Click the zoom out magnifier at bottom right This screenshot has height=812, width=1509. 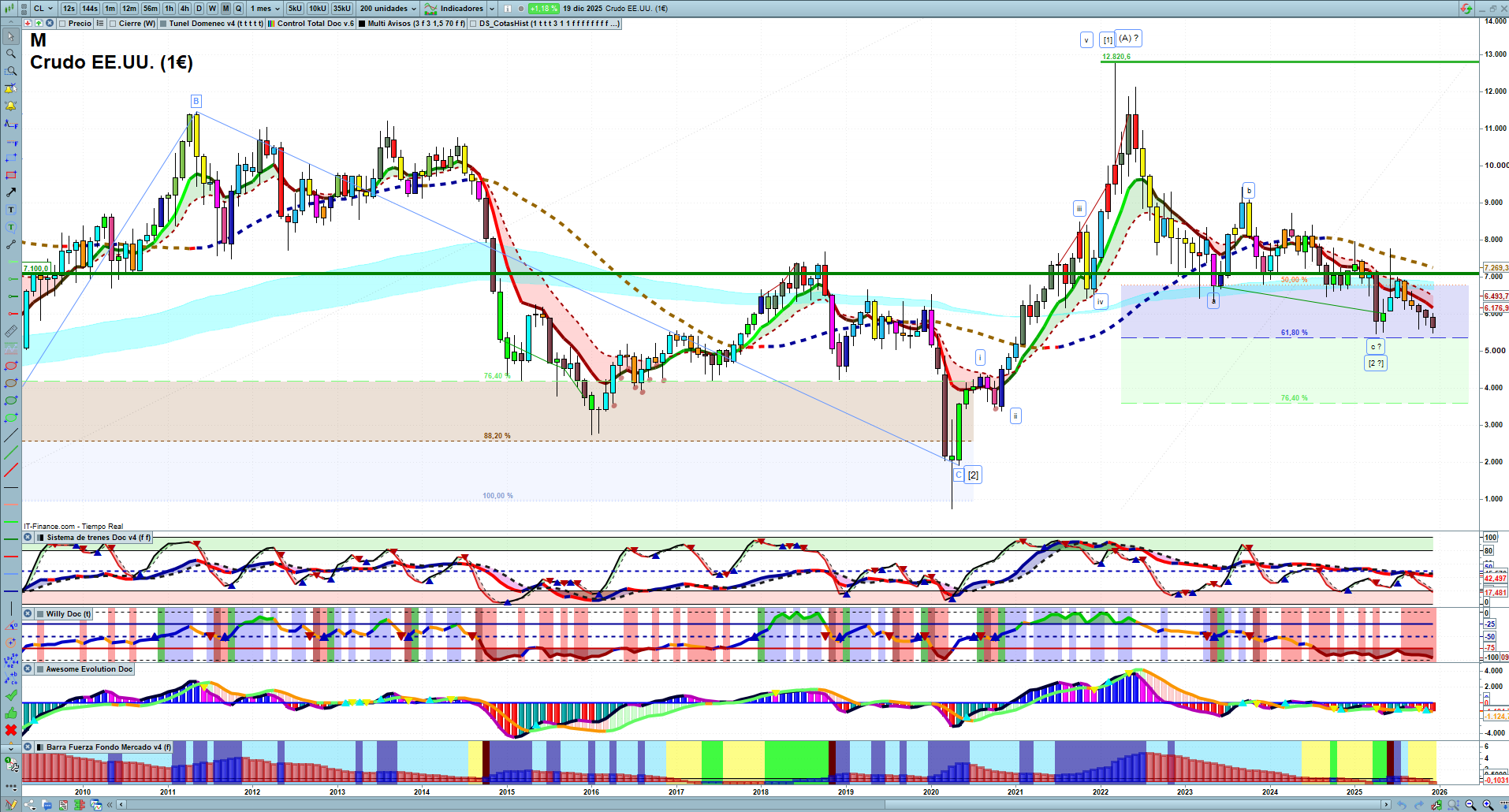point(1470,805)
